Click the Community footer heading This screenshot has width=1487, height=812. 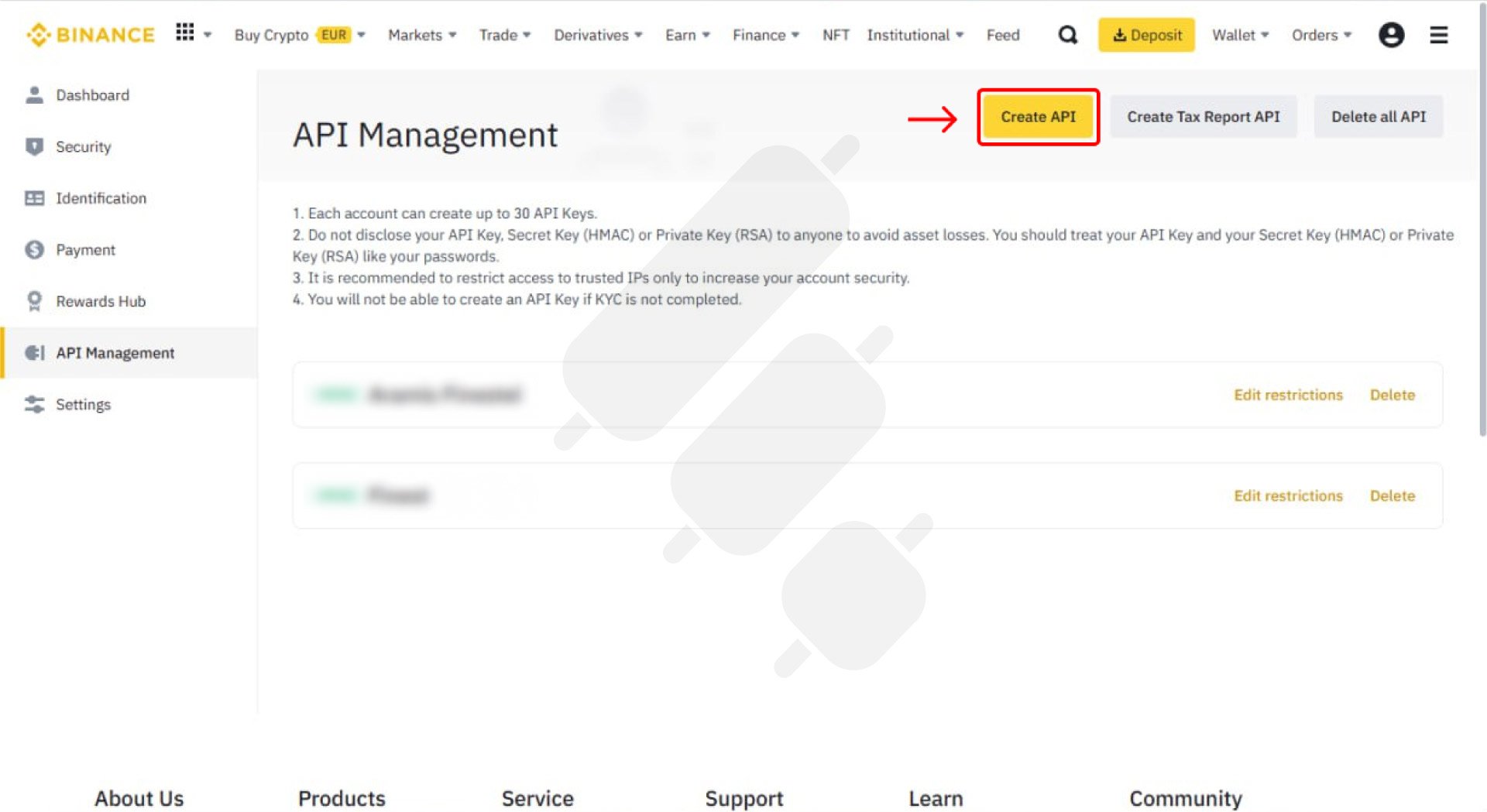pyautogui.click(x=1185, y=798)
